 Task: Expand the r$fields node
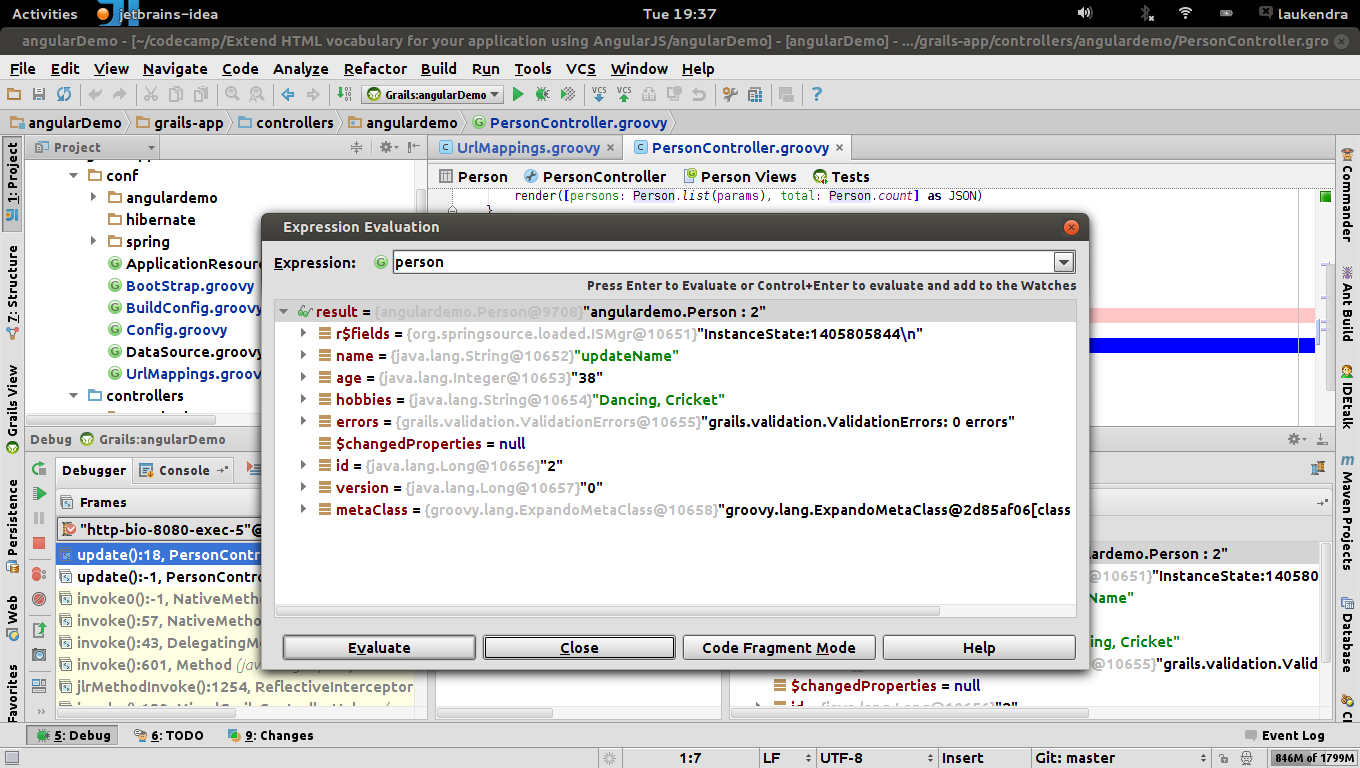click(304, 334)
